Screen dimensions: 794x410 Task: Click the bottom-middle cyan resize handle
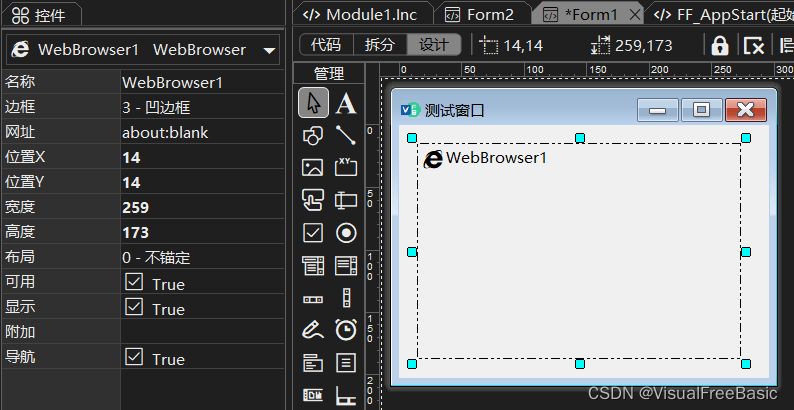click(x=580, y=364)
